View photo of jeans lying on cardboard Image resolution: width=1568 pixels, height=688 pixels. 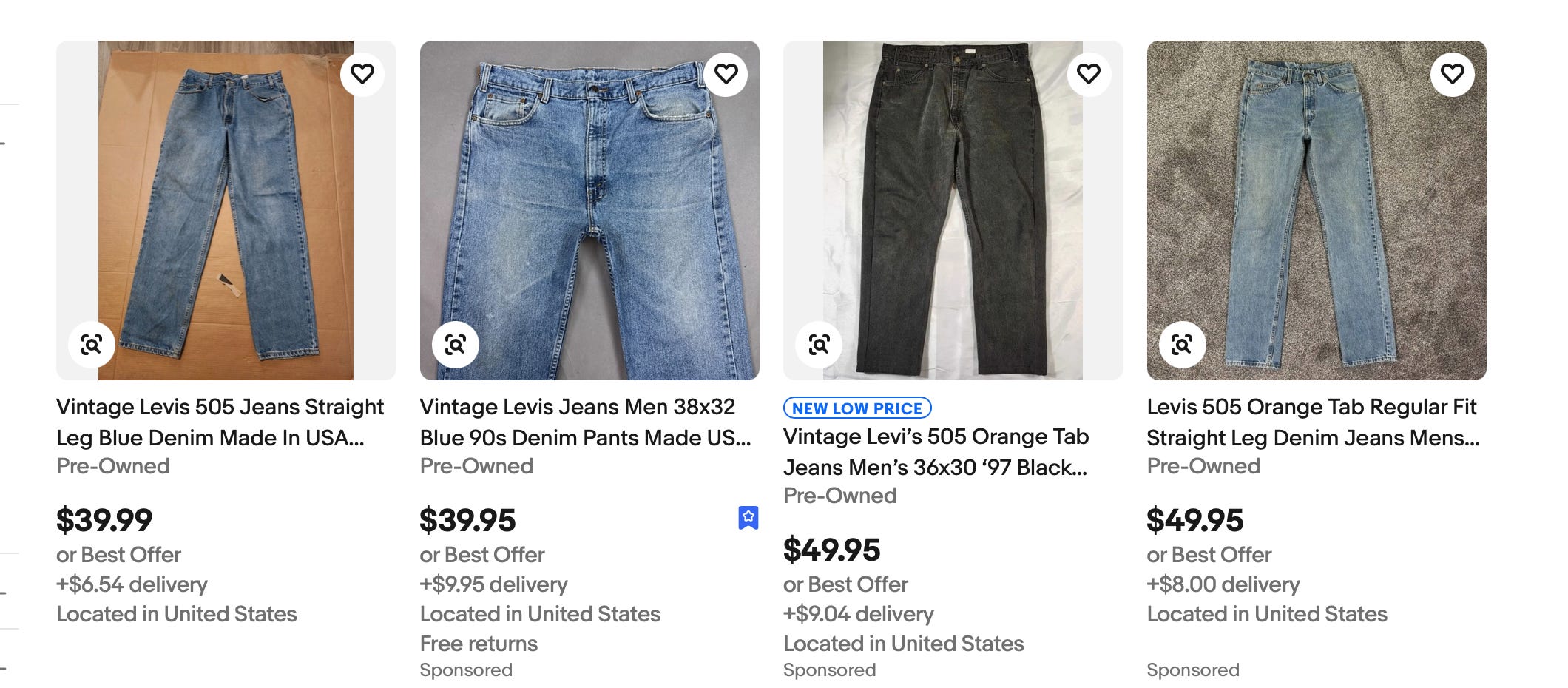tap(226, 210)
